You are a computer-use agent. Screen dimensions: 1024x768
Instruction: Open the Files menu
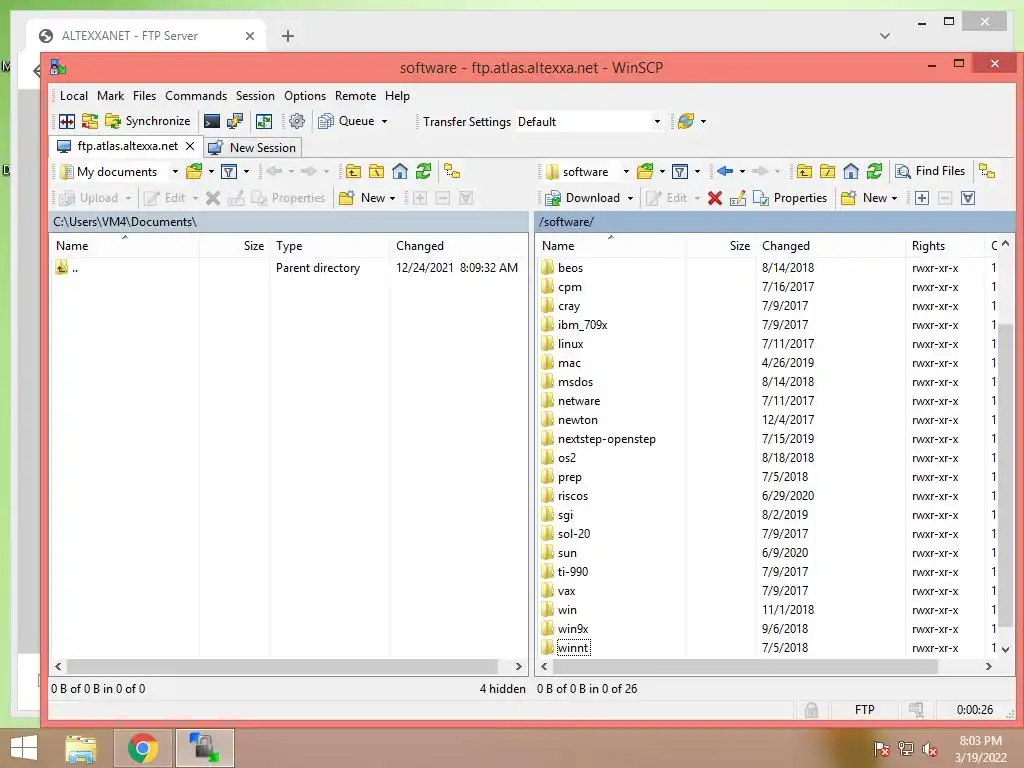coord(144,96)
